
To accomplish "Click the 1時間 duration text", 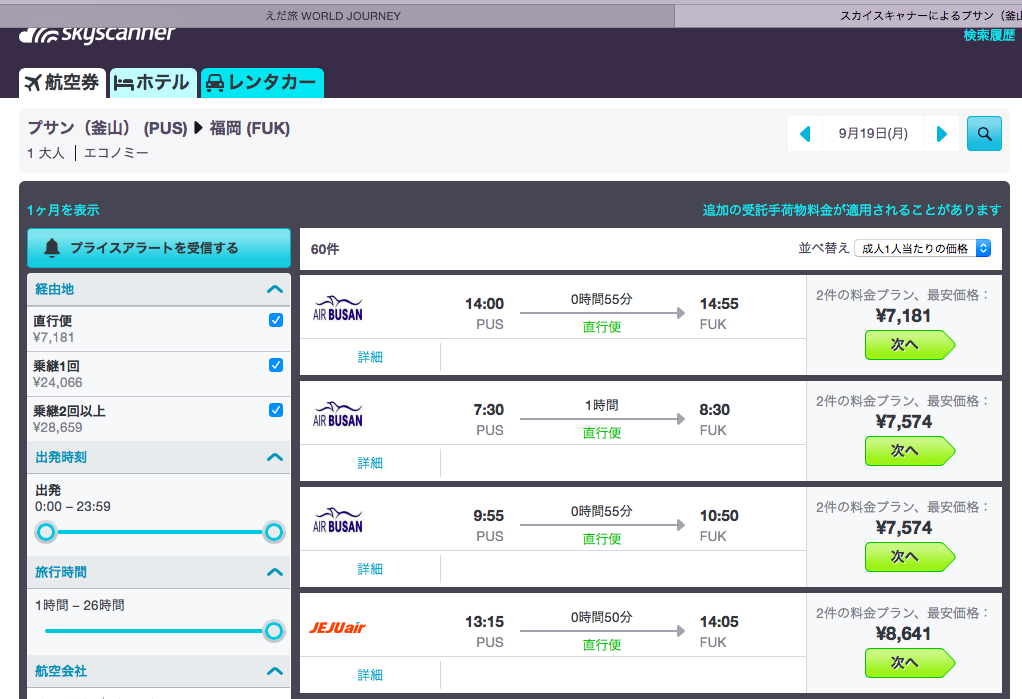I will [602, 405].
